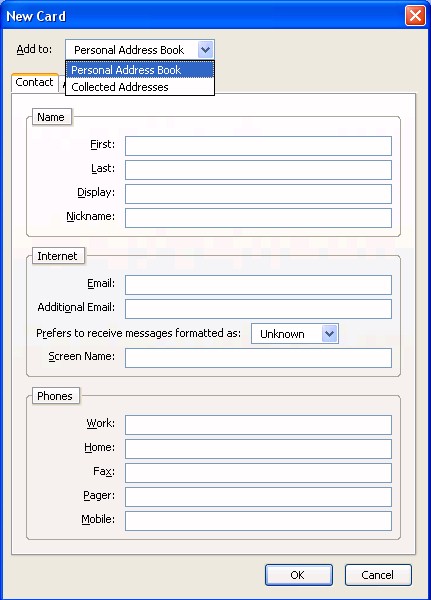Confirm the new card with OK
431x600 pixels.
(x=299, y=575)
